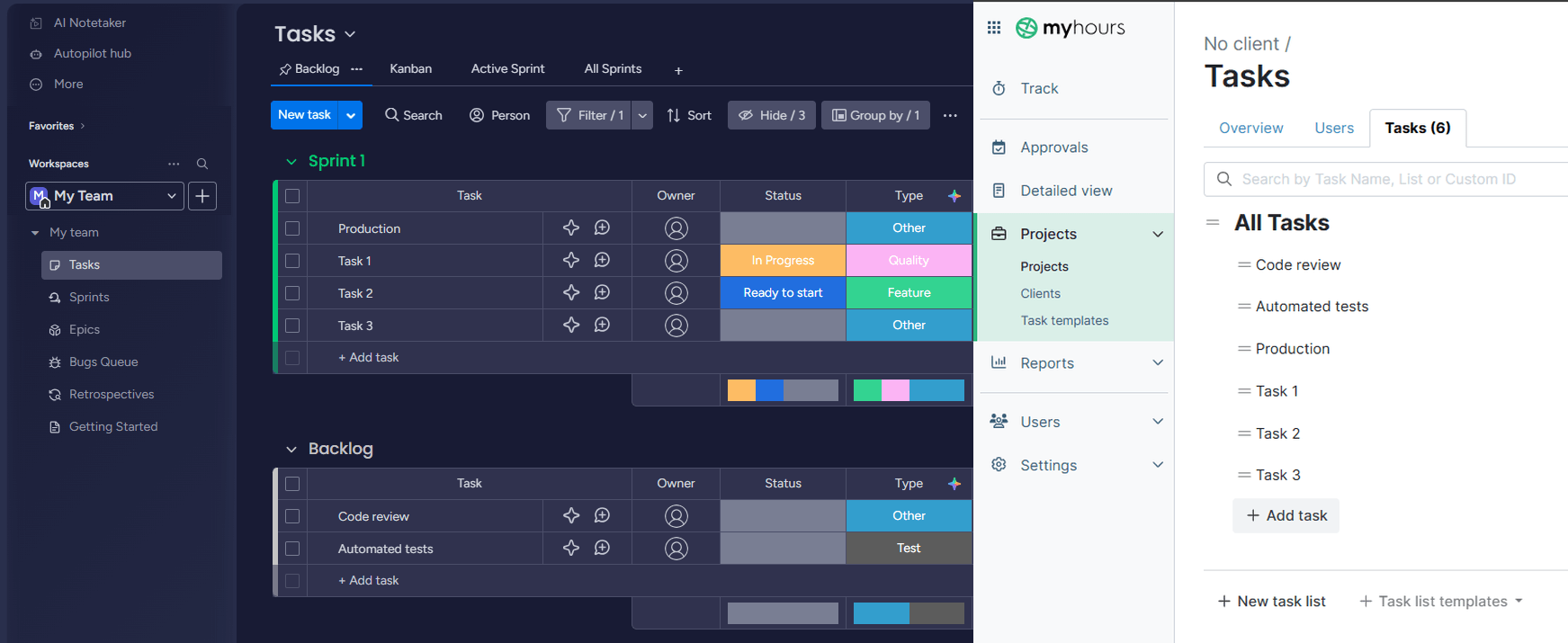Collapse the Backlog group

291,450
